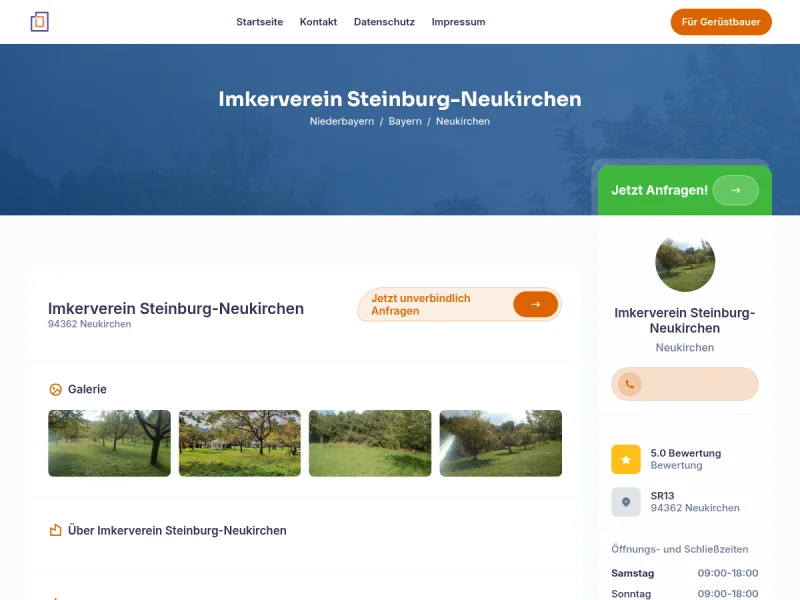Select the Bayern breadcrumb link

pyautogui.click(x=405, y=121)
